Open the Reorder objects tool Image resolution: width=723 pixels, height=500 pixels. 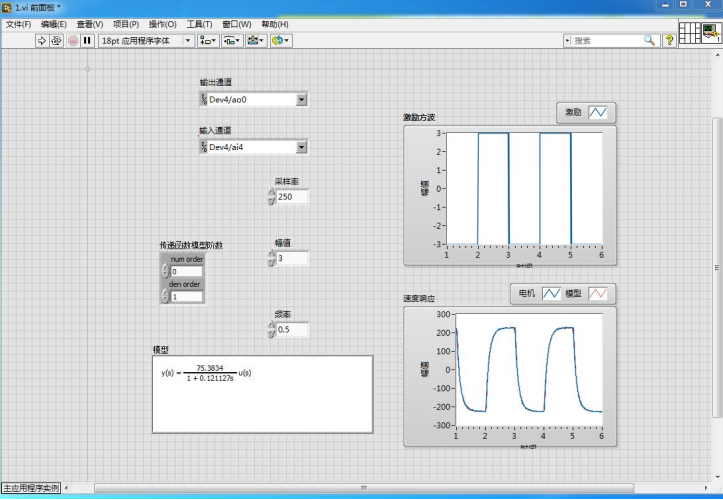pos(279,41)
